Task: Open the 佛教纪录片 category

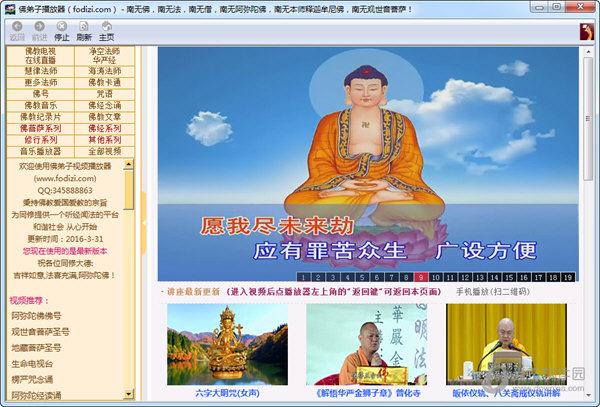Action: [x=41, y=117]
